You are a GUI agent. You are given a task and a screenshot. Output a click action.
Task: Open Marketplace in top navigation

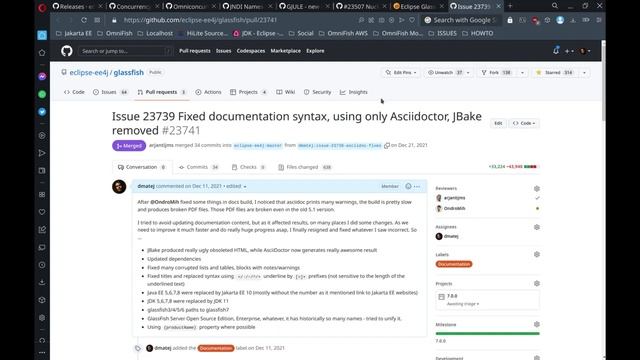point(285,51)
